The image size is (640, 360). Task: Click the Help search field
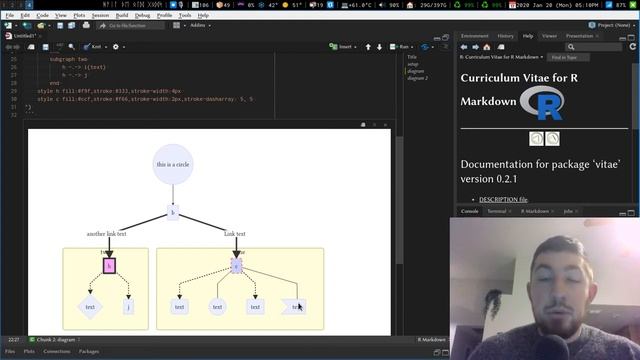coord(594,47)
